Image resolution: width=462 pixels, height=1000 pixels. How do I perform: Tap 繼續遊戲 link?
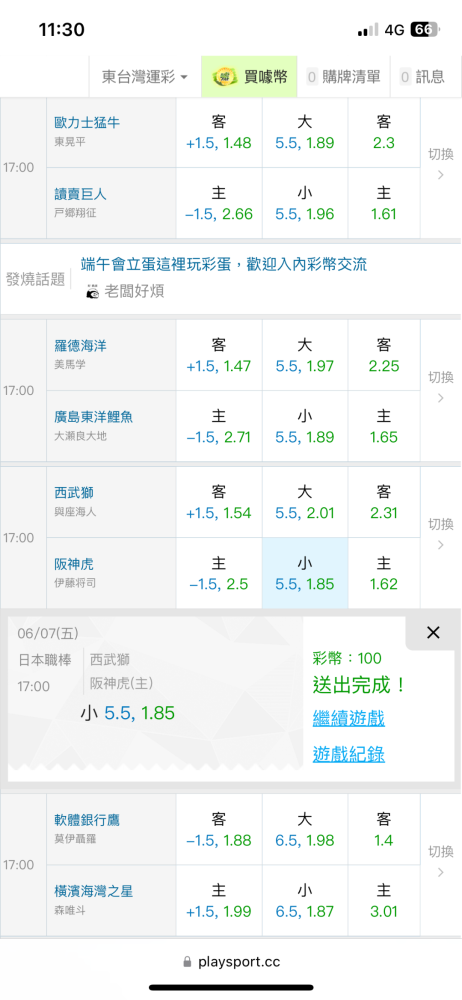pos(348,719)
